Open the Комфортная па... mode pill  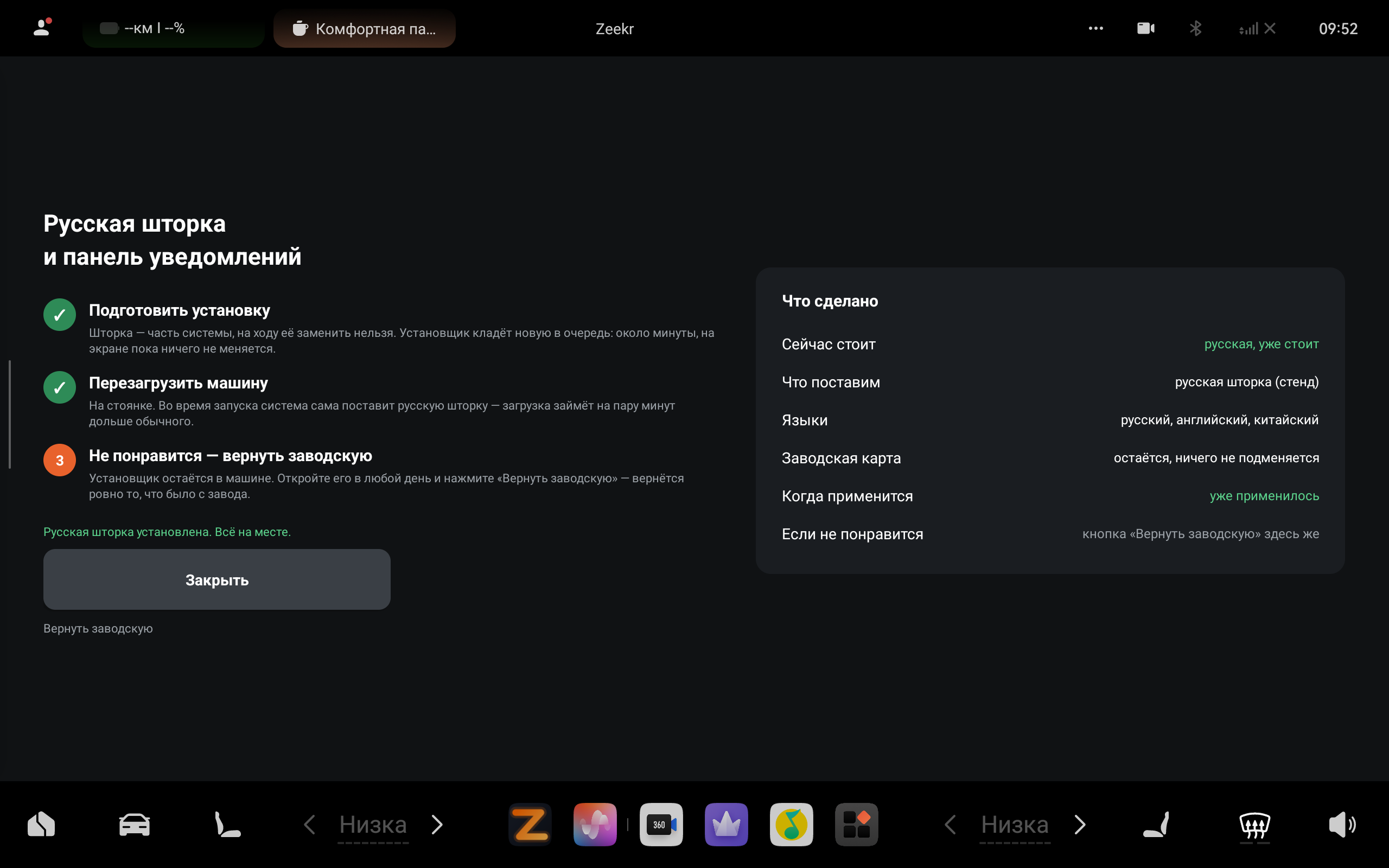tap(365, 28)
